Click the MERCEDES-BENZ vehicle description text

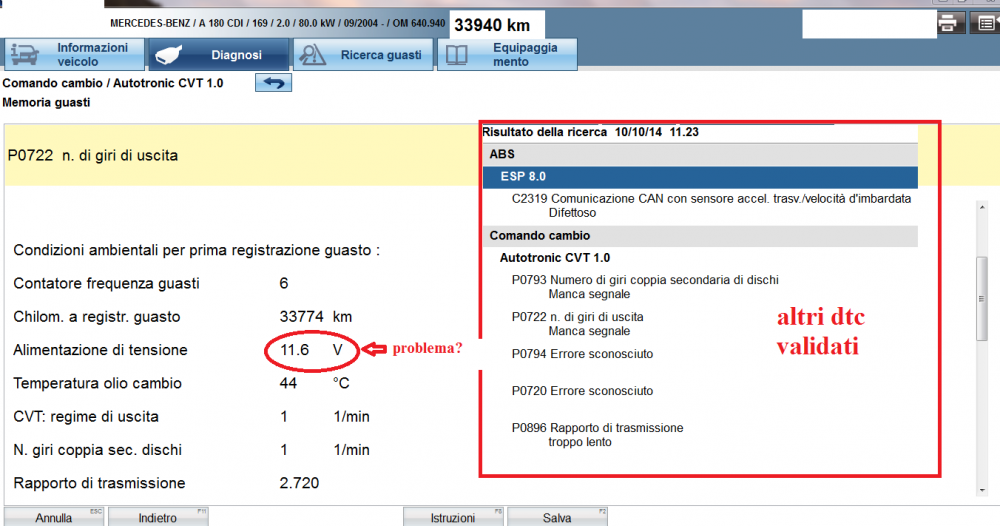[277, 24]
